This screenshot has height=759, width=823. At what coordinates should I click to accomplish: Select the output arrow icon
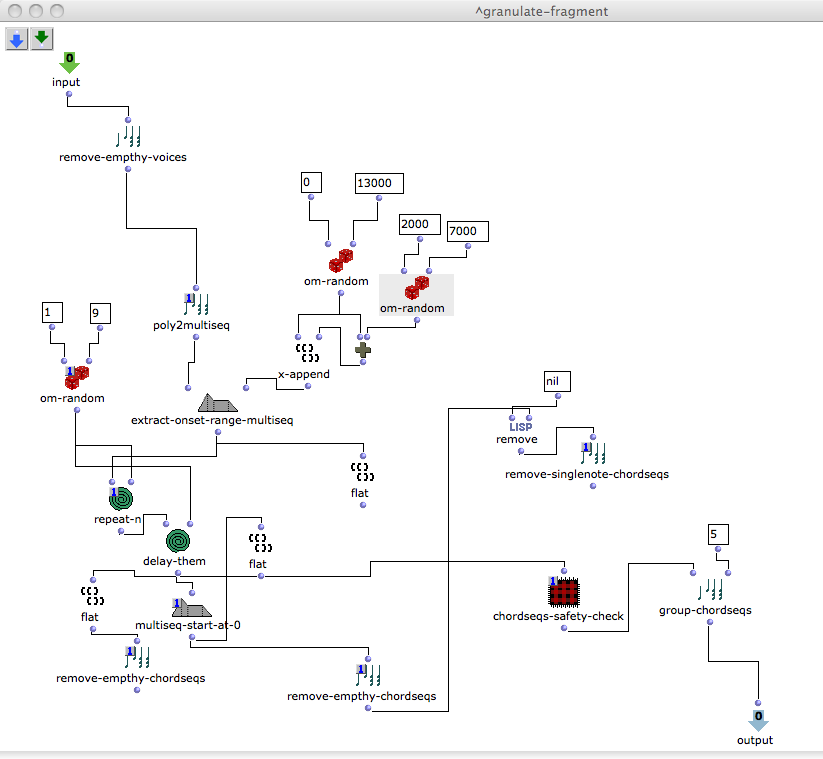(x=759, y=719)
